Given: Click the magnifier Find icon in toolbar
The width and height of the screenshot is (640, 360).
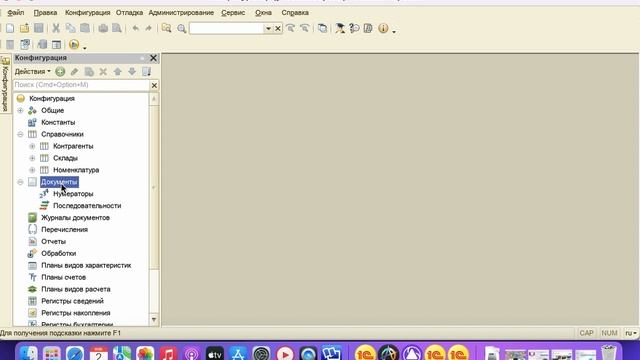Looking at the screenshot, I should [x=182, y=28].
